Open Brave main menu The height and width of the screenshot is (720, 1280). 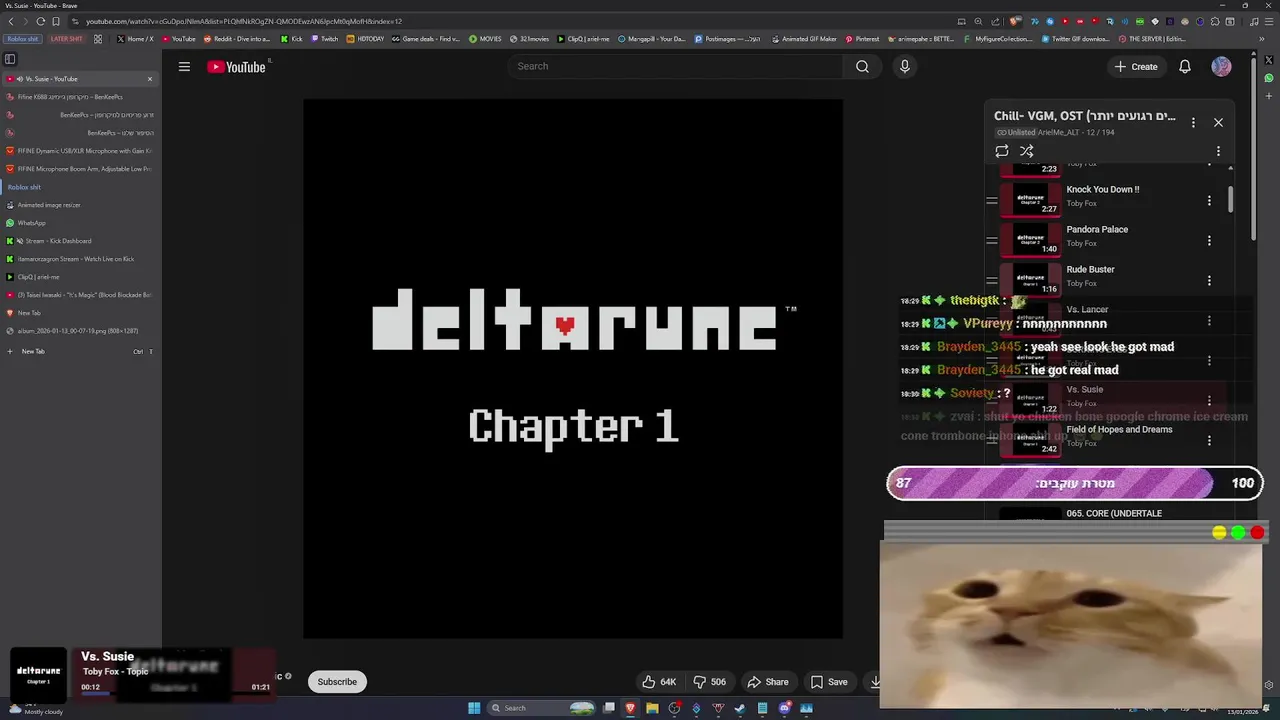tap(1270, 21)
